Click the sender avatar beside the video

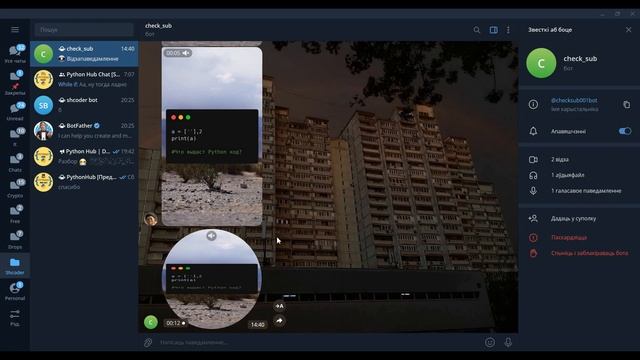[151, 219]
